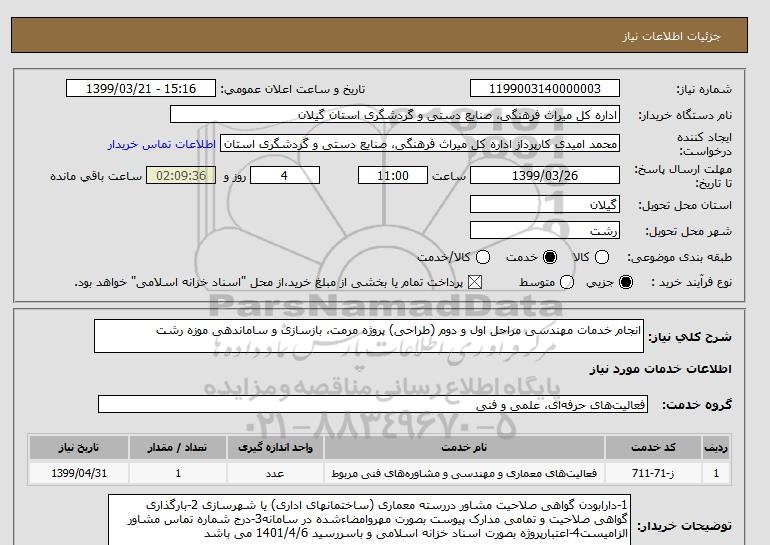The width and height of the screenshot is (770, 545).
Task: Click the countdown timer 02:09:36
Action: 181,175
